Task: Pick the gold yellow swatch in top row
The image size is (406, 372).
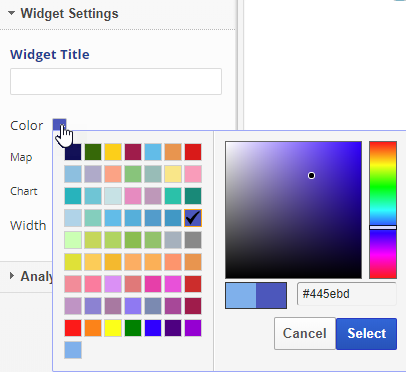Action: (113, 152)
